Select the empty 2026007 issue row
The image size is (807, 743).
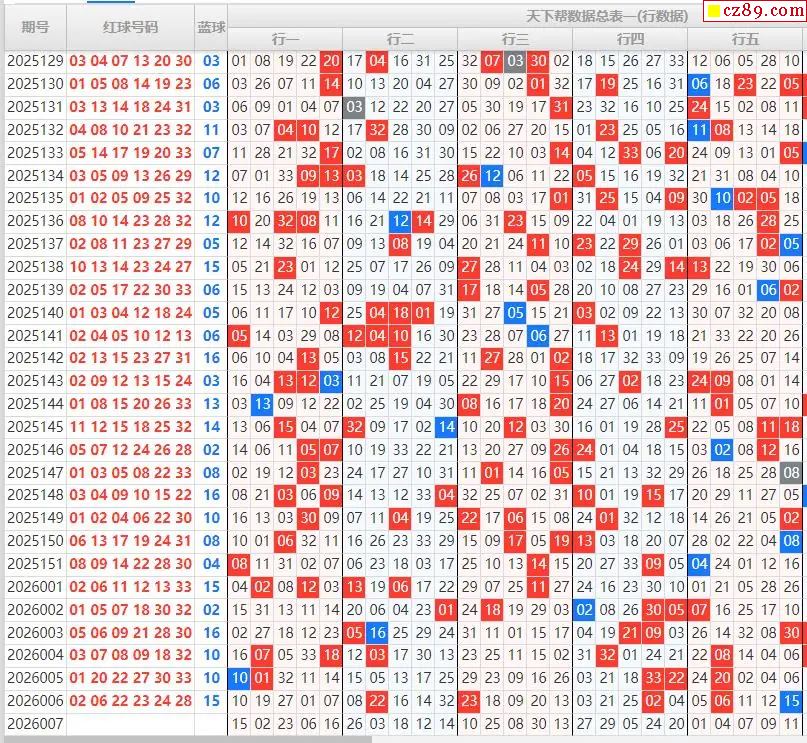[x=35, y=723]
